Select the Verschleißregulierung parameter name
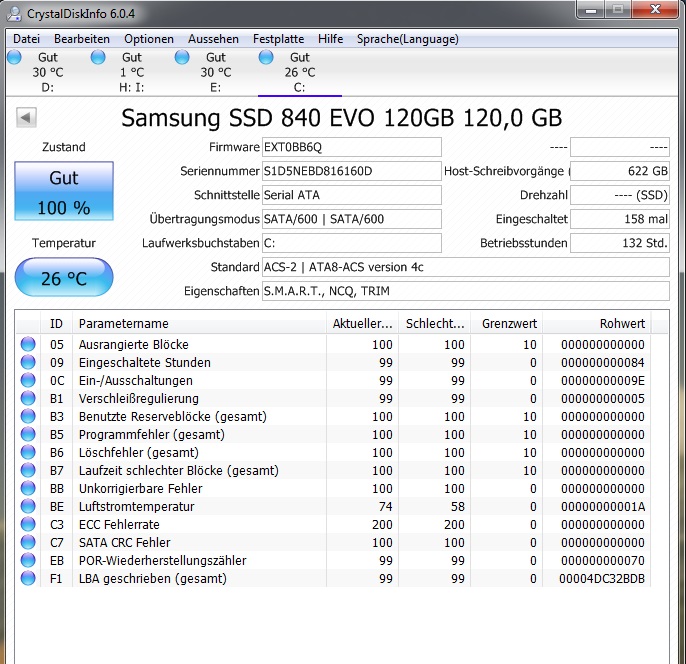Image resolution: width=686 pixels, height=664 pixels. (x=139, y=398)
